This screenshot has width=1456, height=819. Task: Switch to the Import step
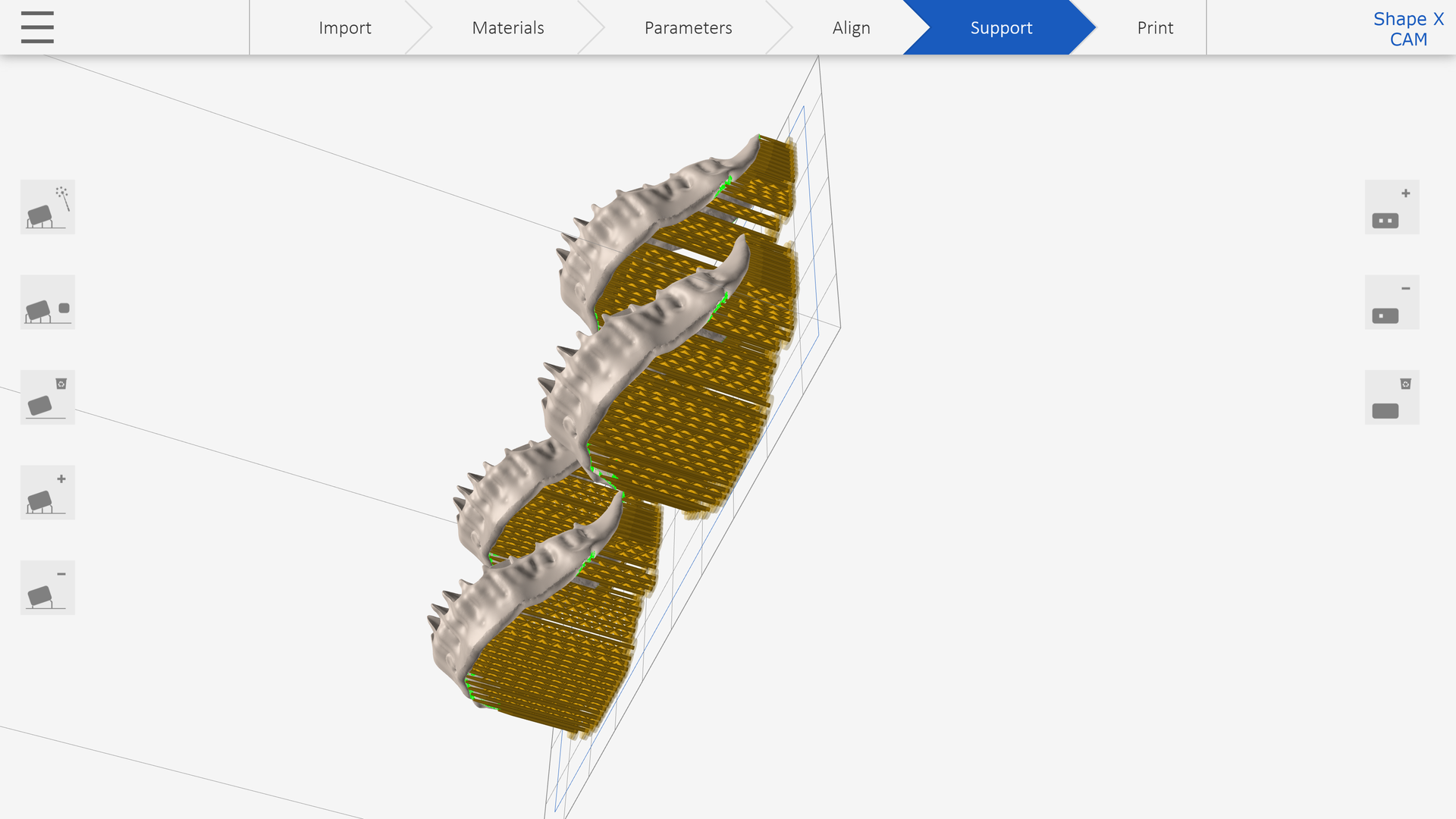pos(345,27)
